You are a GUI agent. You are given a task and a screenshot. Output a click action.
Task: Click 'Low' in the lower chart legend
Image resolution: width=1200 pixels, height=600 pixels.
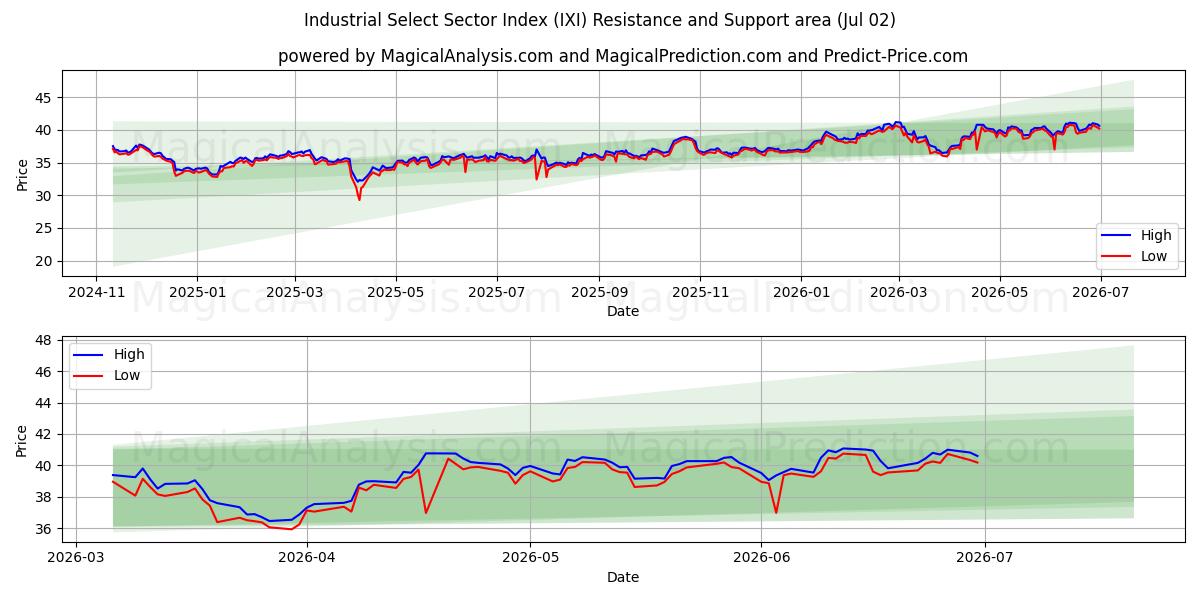pos(127,375)
